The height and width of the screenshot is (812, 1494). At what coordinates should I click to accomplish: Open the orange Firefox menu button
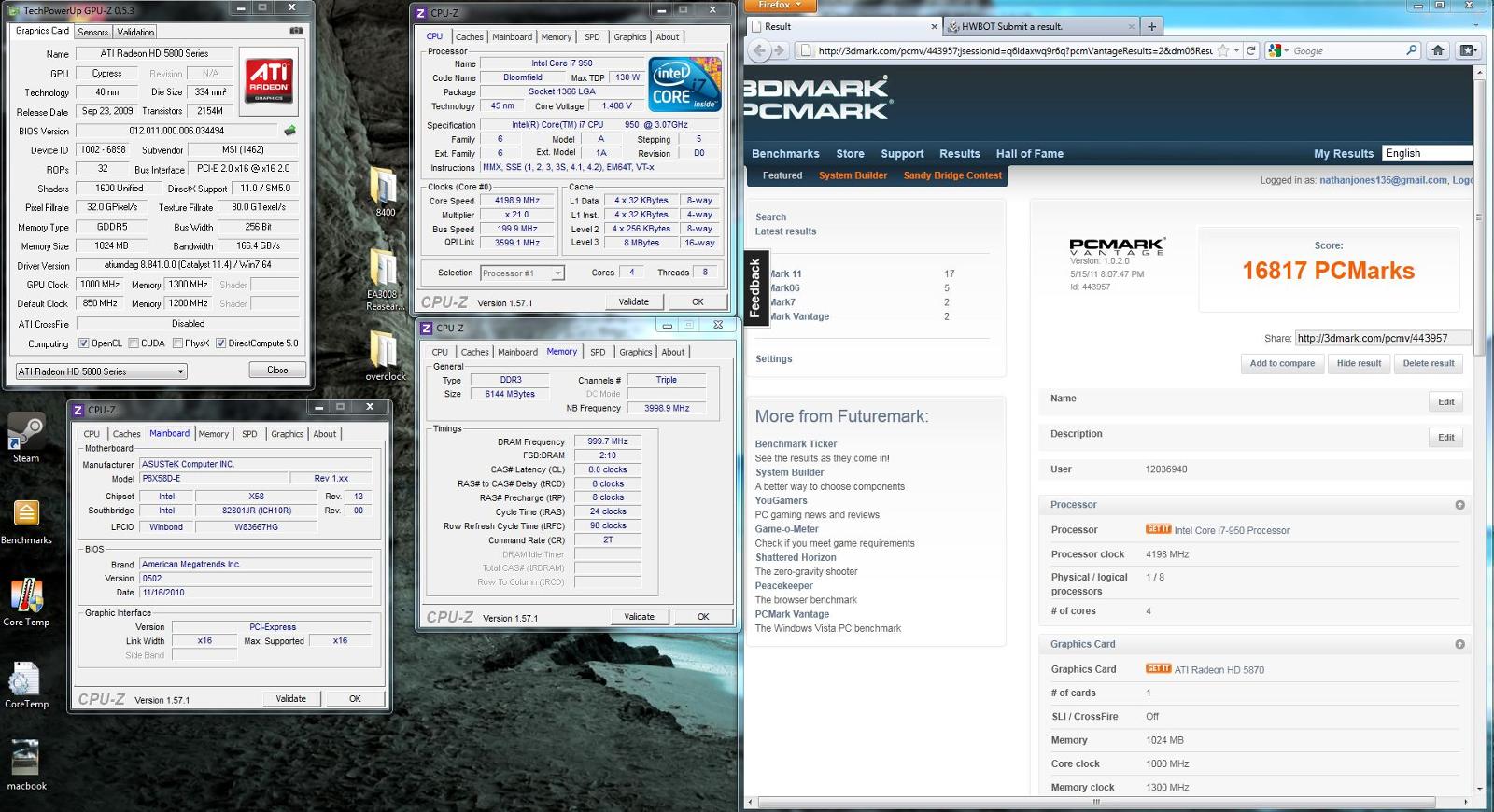click(x=781, y=5)
